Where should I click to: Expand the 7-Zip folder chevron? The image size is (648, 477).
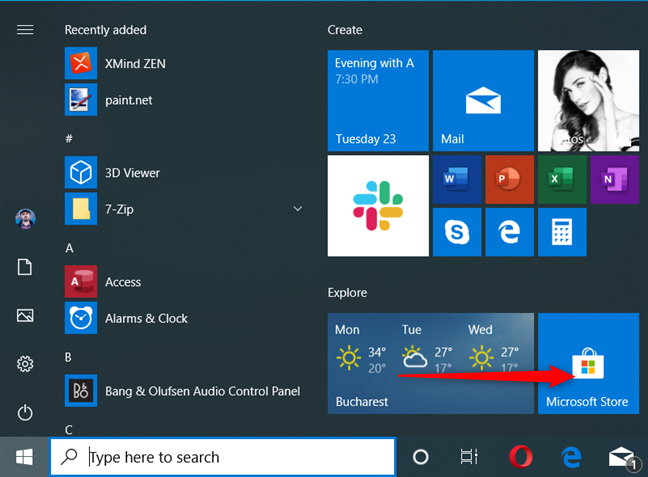point(298,209)
